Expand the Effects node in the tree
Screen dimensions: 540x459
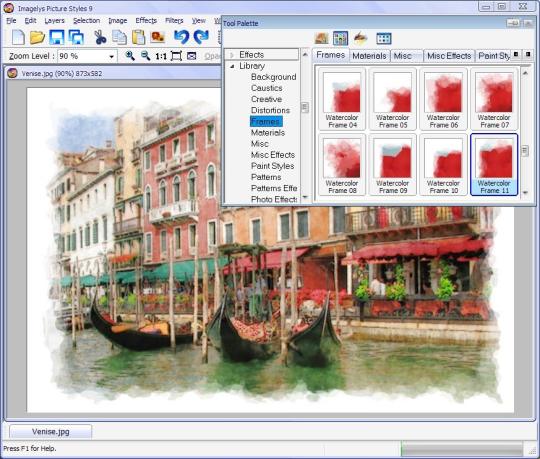point(232,55)
